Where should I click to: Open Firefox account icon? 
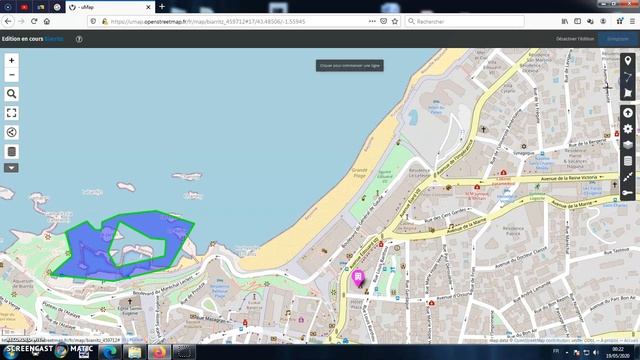coord(603,21)
